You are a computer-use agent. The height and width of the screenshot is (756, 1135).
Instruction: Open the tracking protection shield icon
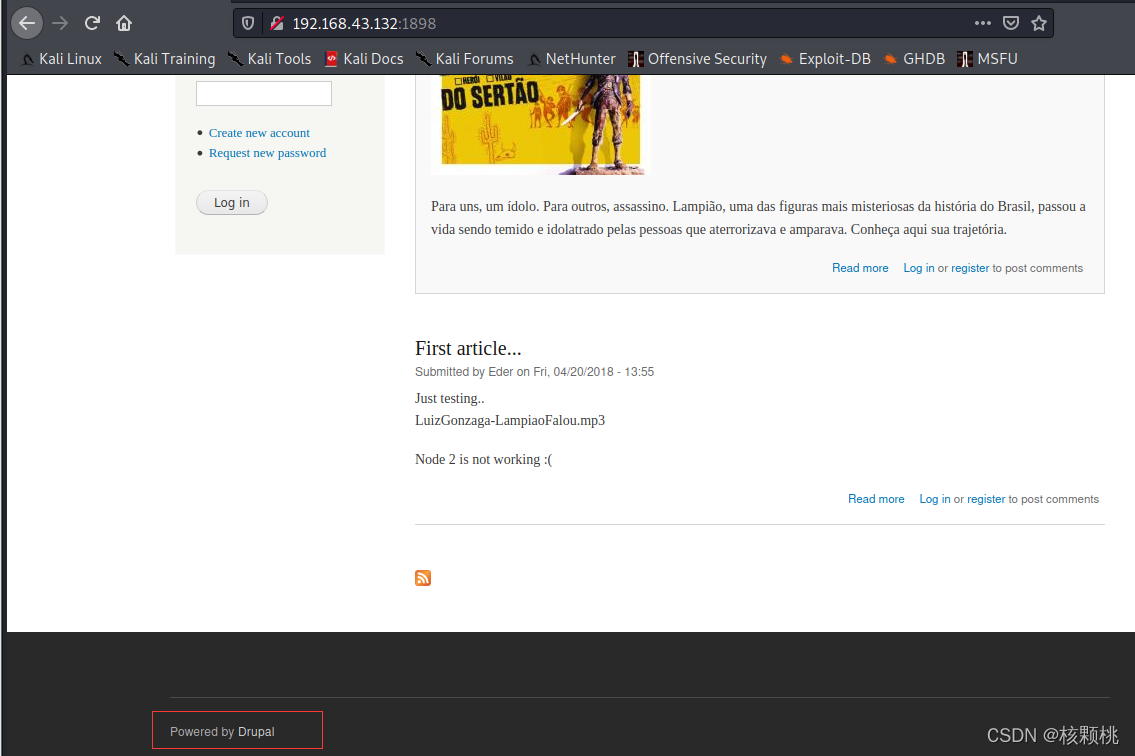click(248, 23)
